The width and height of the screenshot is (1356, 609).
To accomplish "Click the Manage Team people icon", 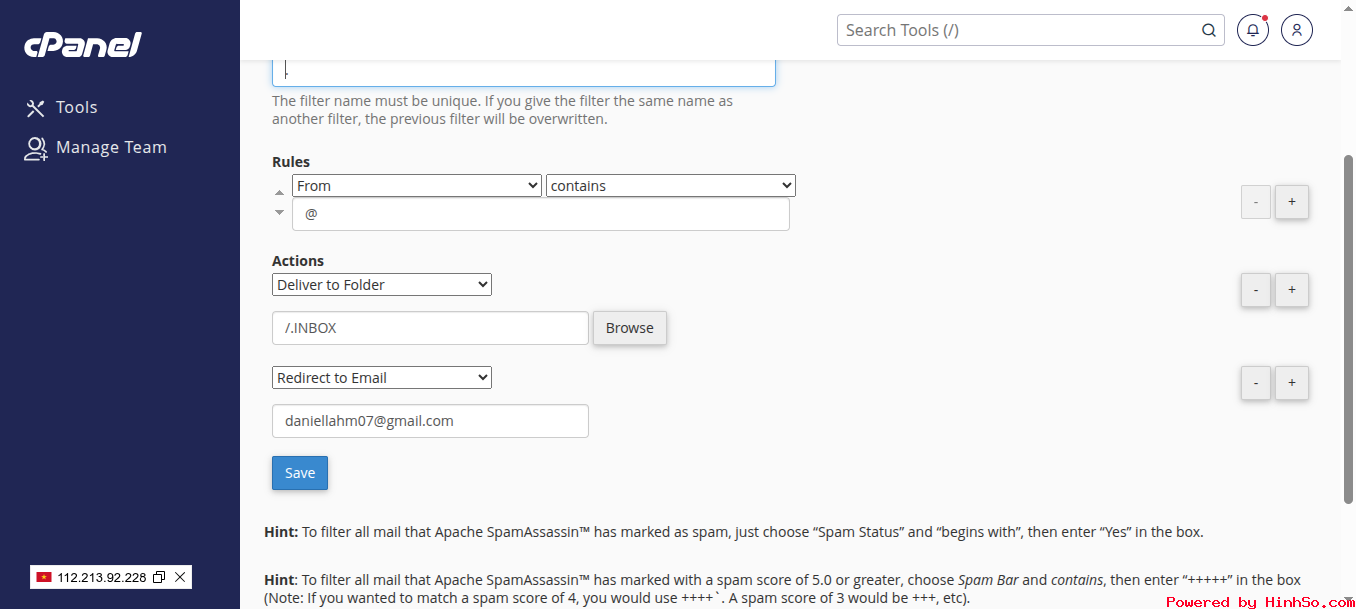I will pyautogui.click(x=36, y=148).
